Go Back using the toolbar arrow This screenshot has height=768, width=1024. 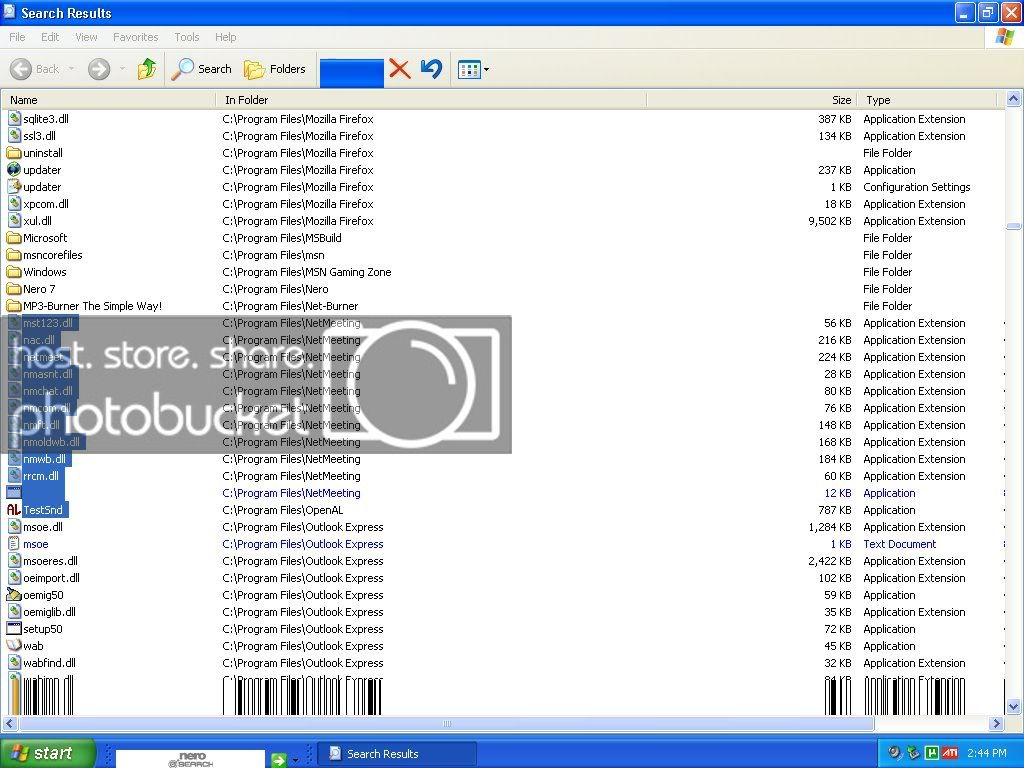pyautogui.click(x=35, y=69)
